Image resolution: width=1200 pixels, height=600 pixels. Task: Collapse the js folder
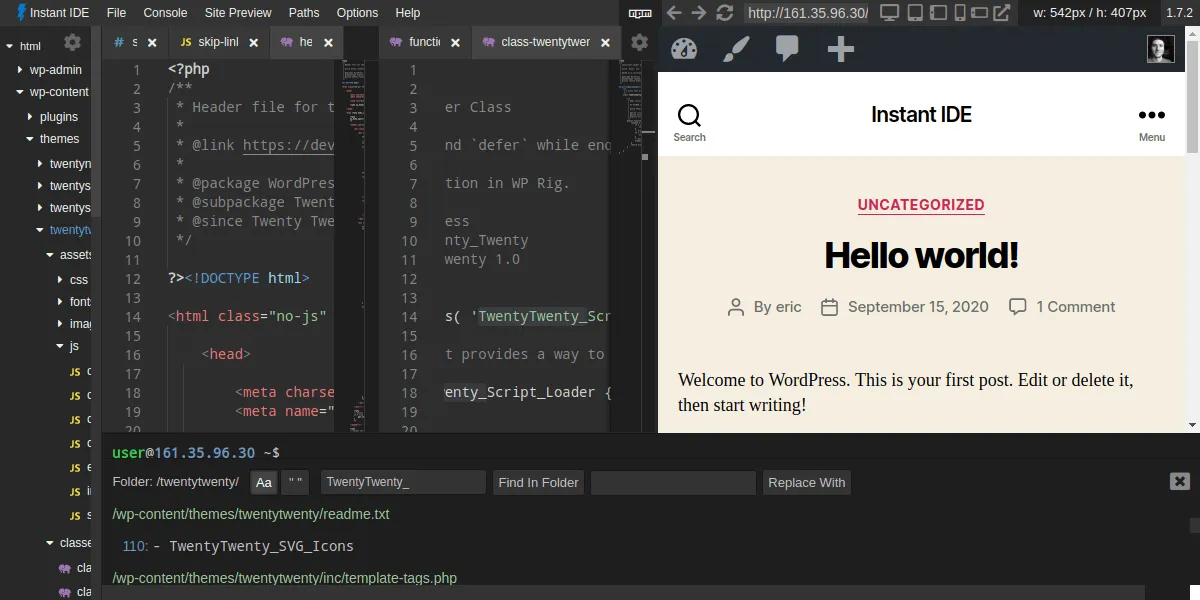click(x=60, y=346)
